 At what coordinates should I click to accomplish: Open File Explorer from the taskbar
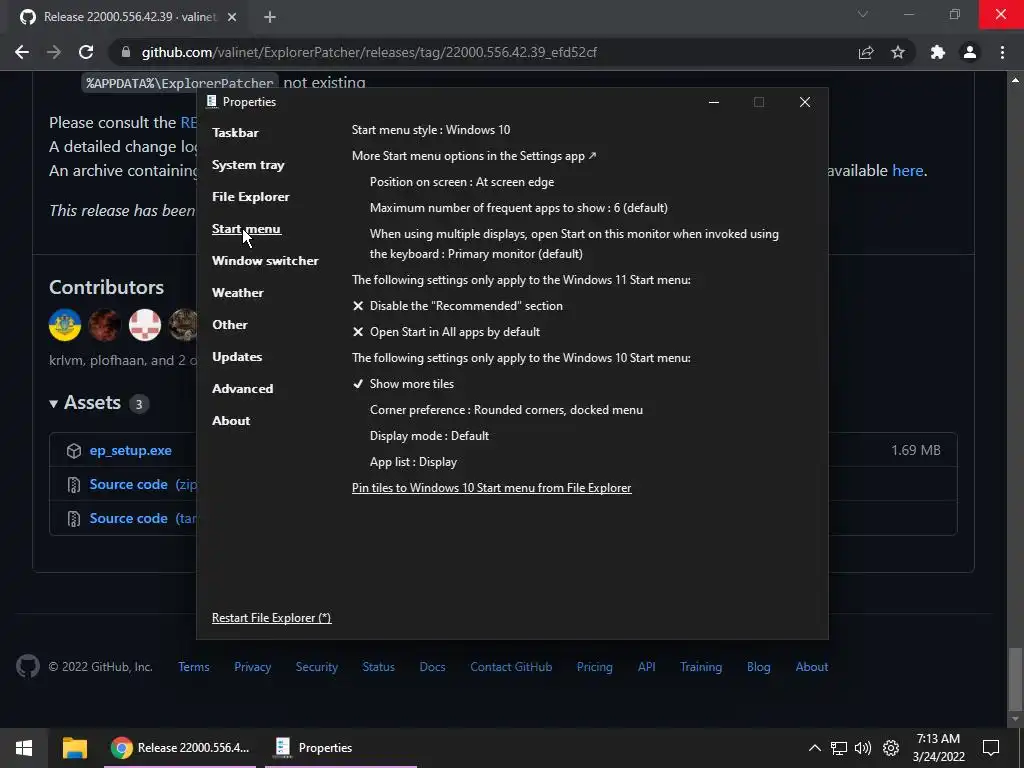pos(74,748)
